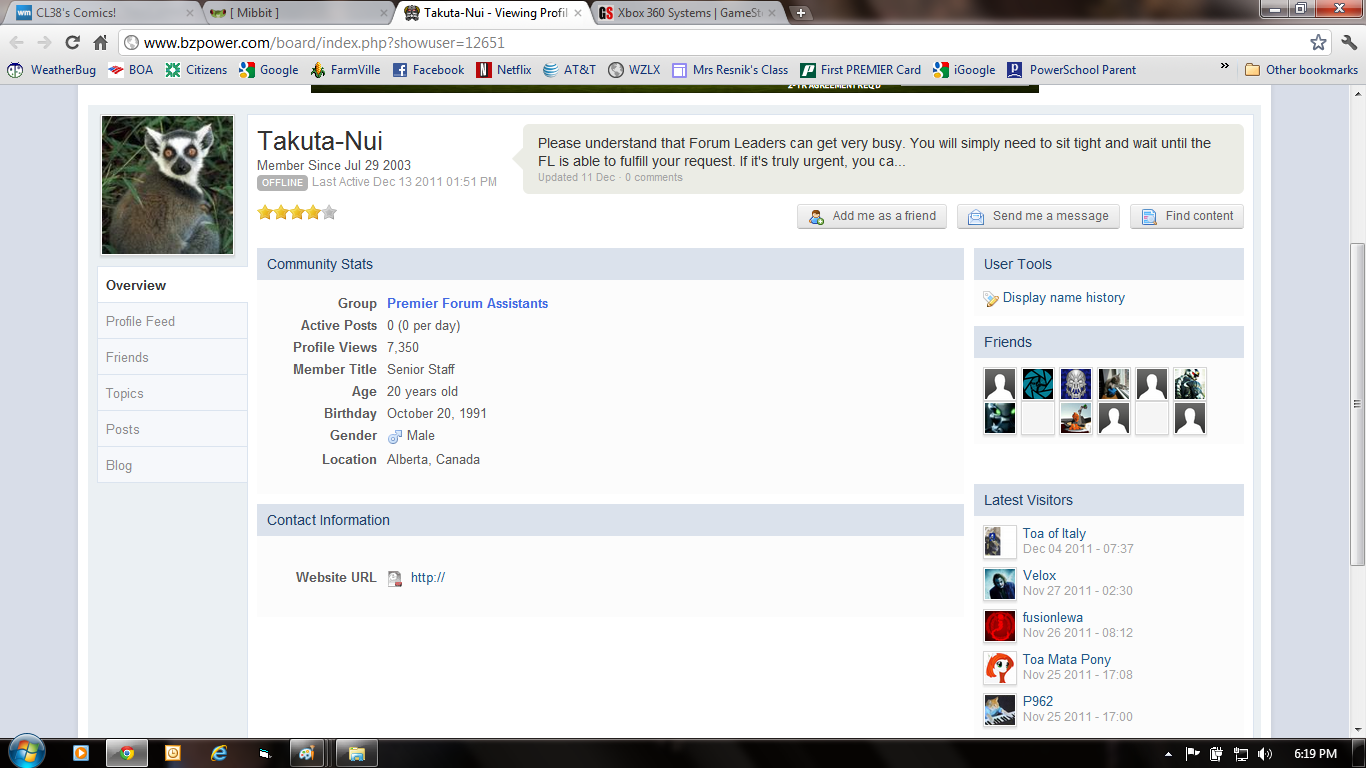
Task: Switch to the Xbox 360 Systems GameStop tab
Action: point(685,13)
